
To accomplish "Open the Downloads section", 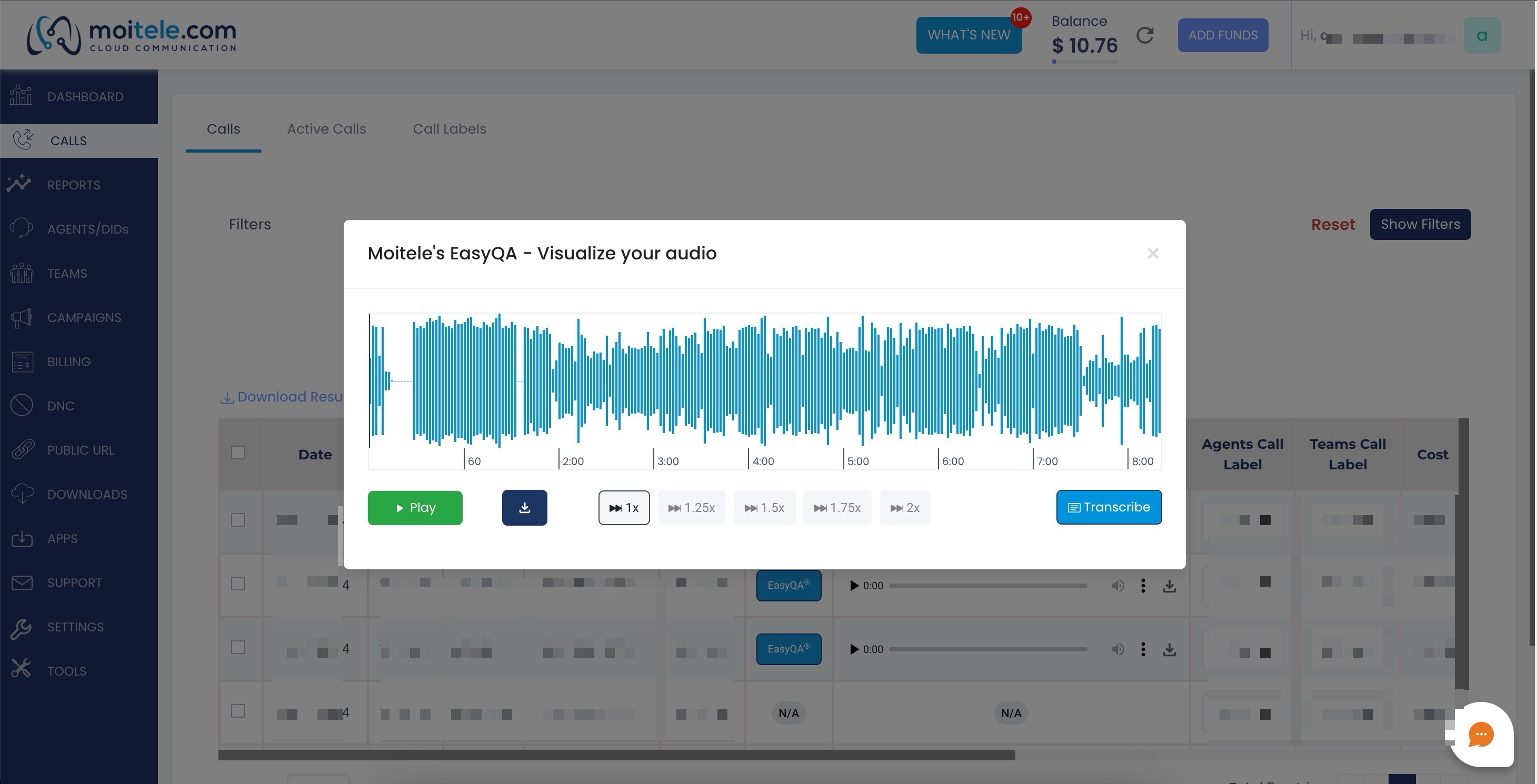I will click(79, 494).
